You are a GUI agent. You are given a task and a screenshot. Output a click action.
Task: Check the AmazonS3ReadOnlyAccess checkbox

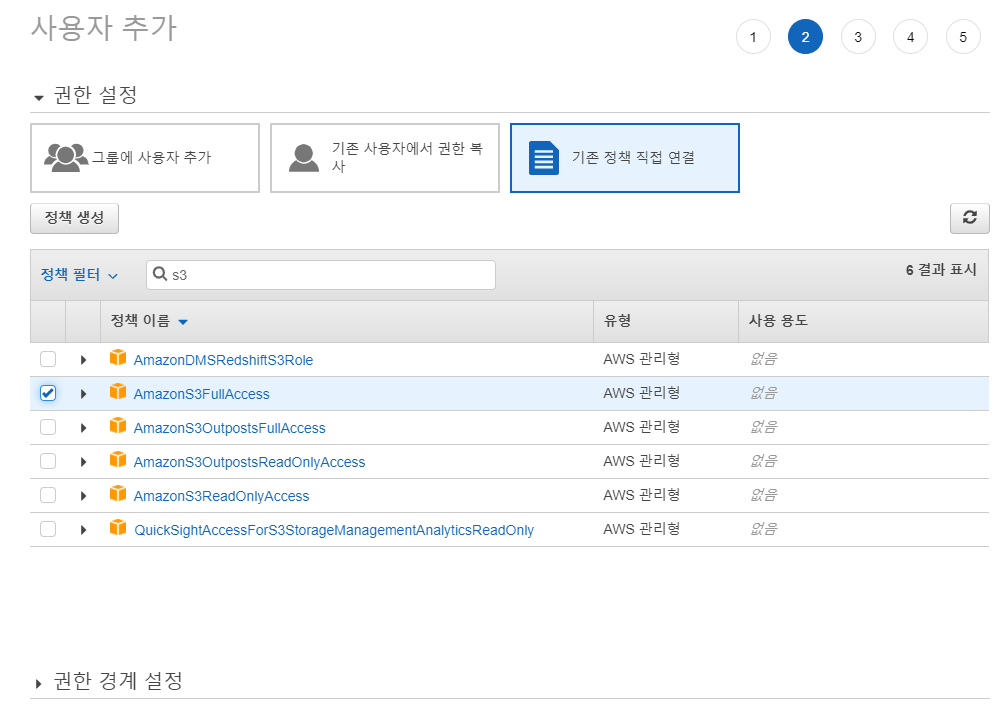(x=48, y=495)
